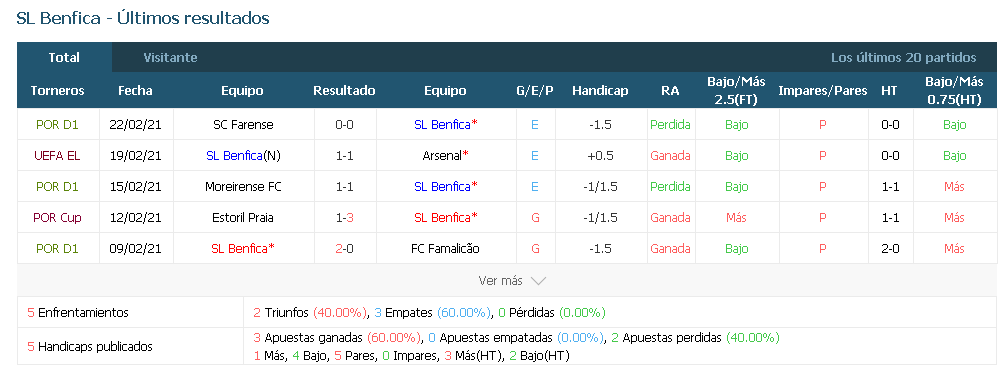Open the 1-3 result against Estoril Praia

(x=344, y=217)
